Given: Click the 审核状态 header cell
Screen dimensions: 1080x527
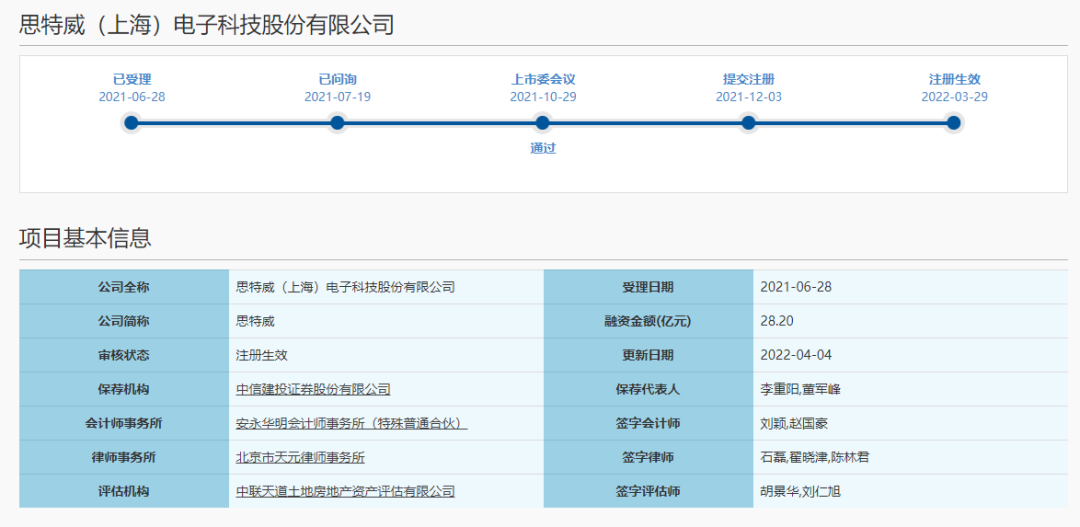Looking at the screenshot, I should click(x=124, y=355).
